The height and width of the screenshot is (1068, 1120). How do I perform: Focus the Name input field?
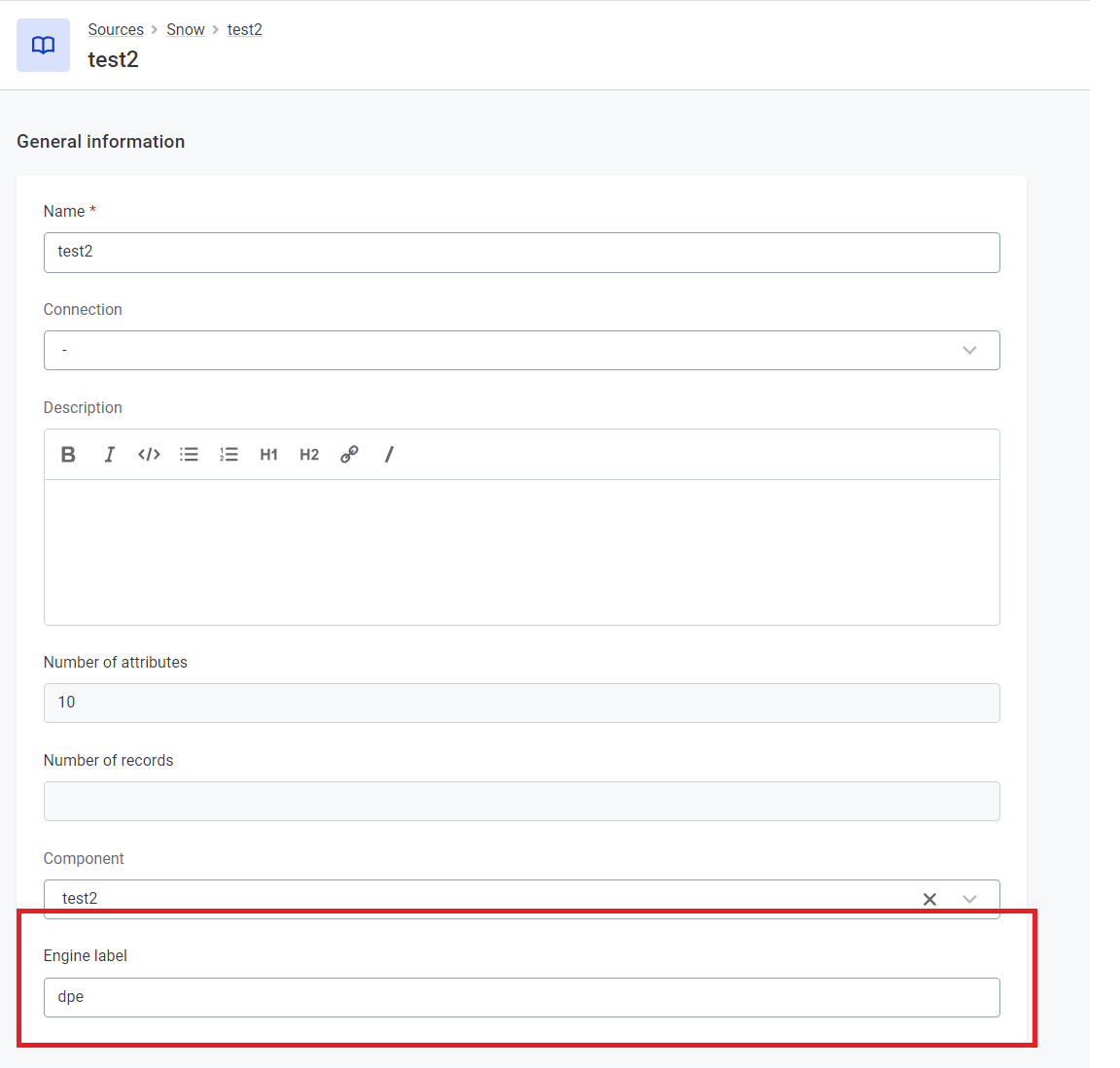[521, 253]
